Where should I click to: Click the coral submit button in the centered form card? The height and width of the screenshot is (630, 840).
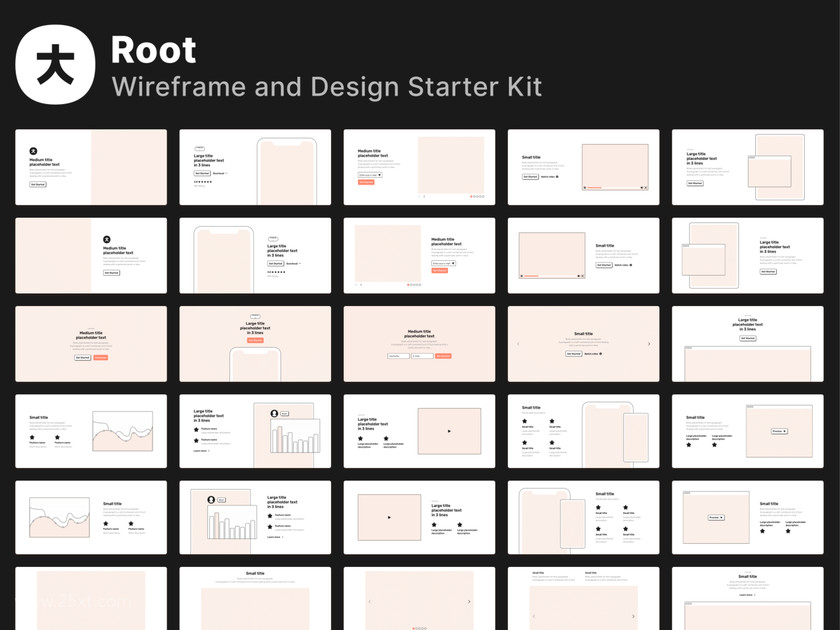[x=443, y=356]
